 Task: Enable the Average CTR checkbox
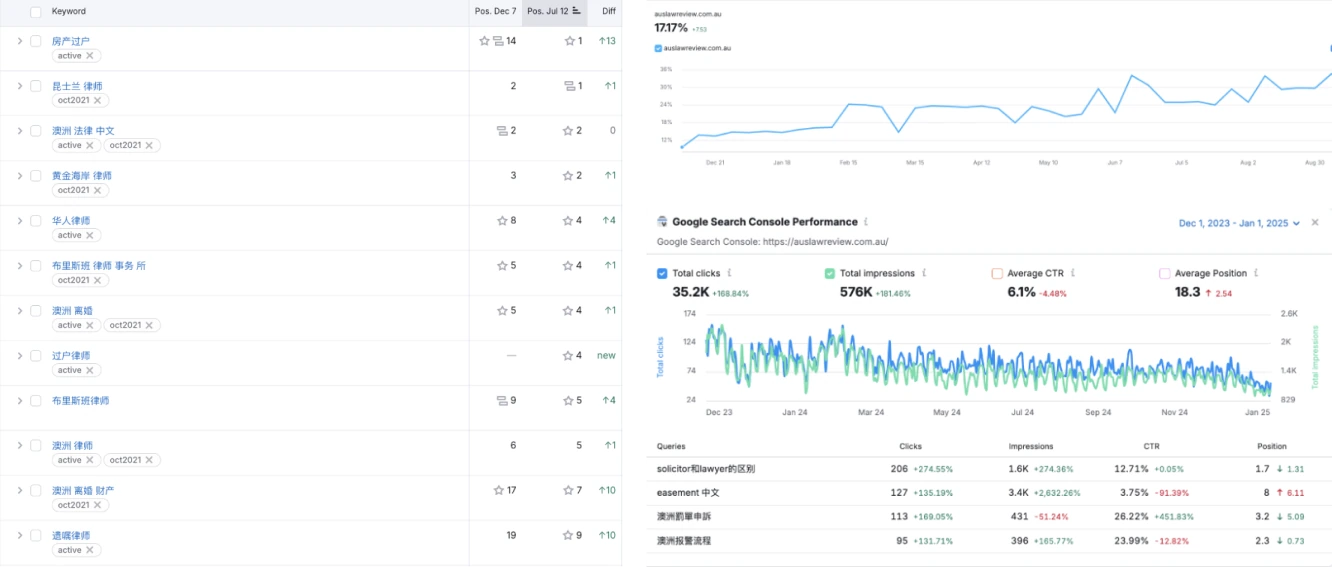click(997, 273)
